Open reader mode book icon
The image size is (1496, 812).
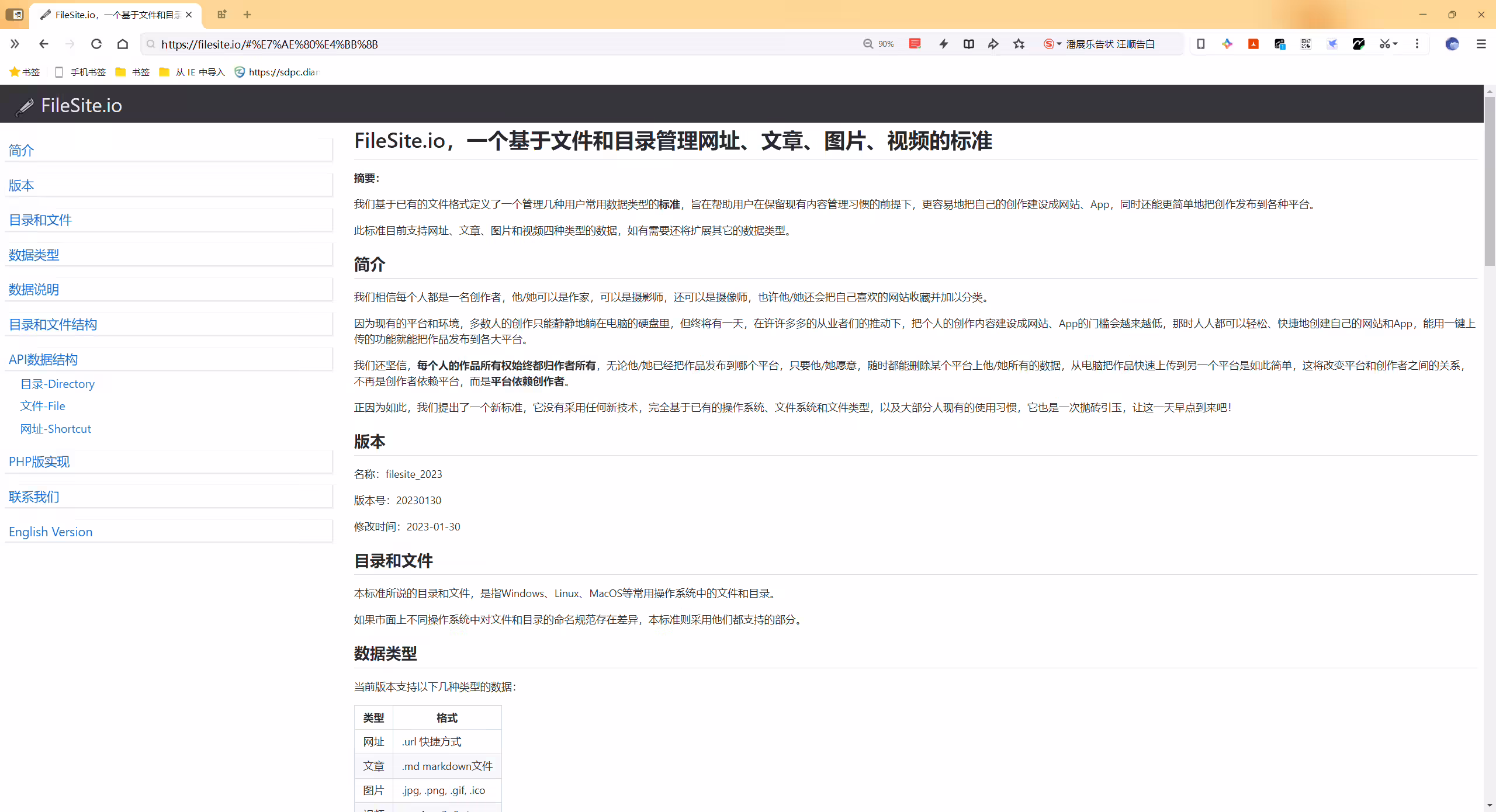pos(969,44)
